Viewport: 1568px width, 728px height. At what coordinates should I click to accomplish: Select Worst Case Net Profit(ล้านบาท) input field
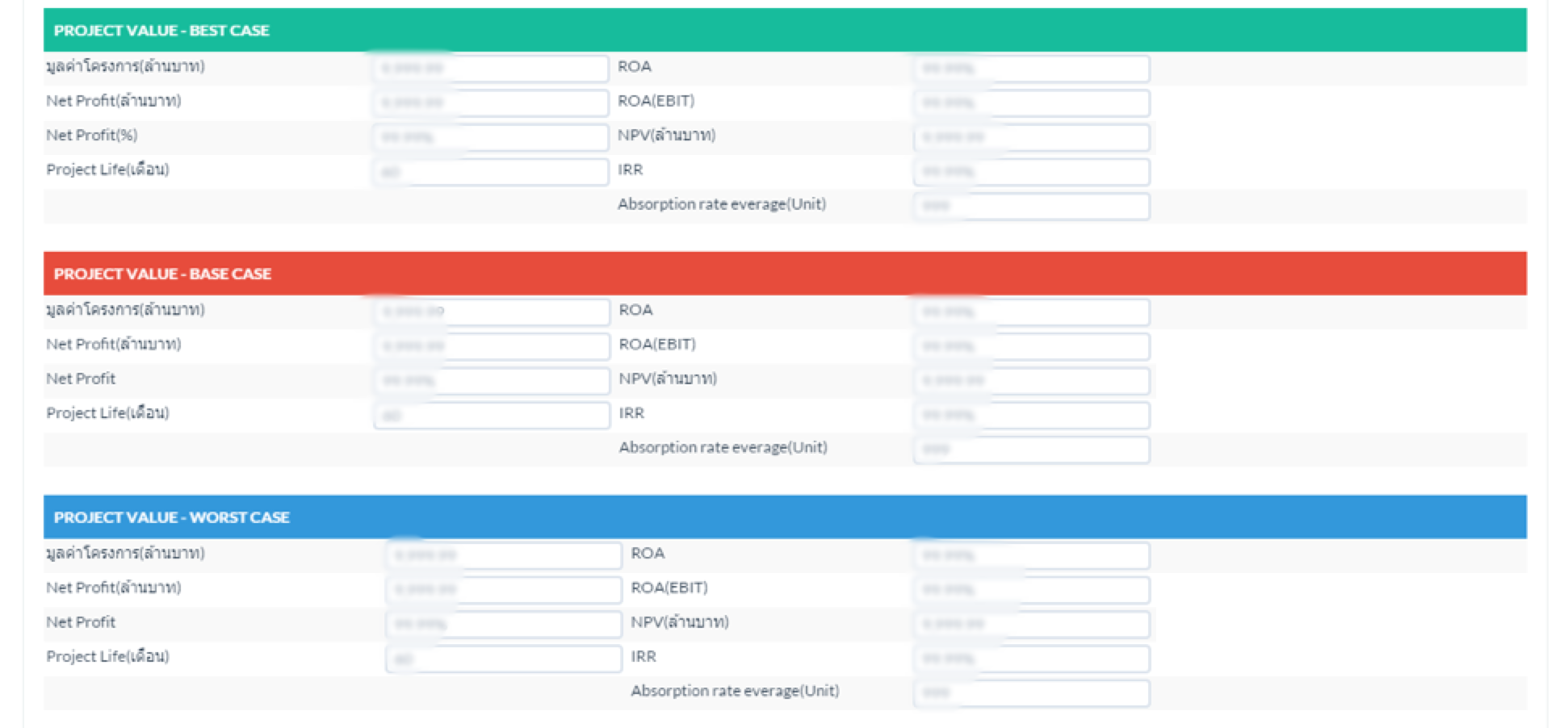[504, 590]
